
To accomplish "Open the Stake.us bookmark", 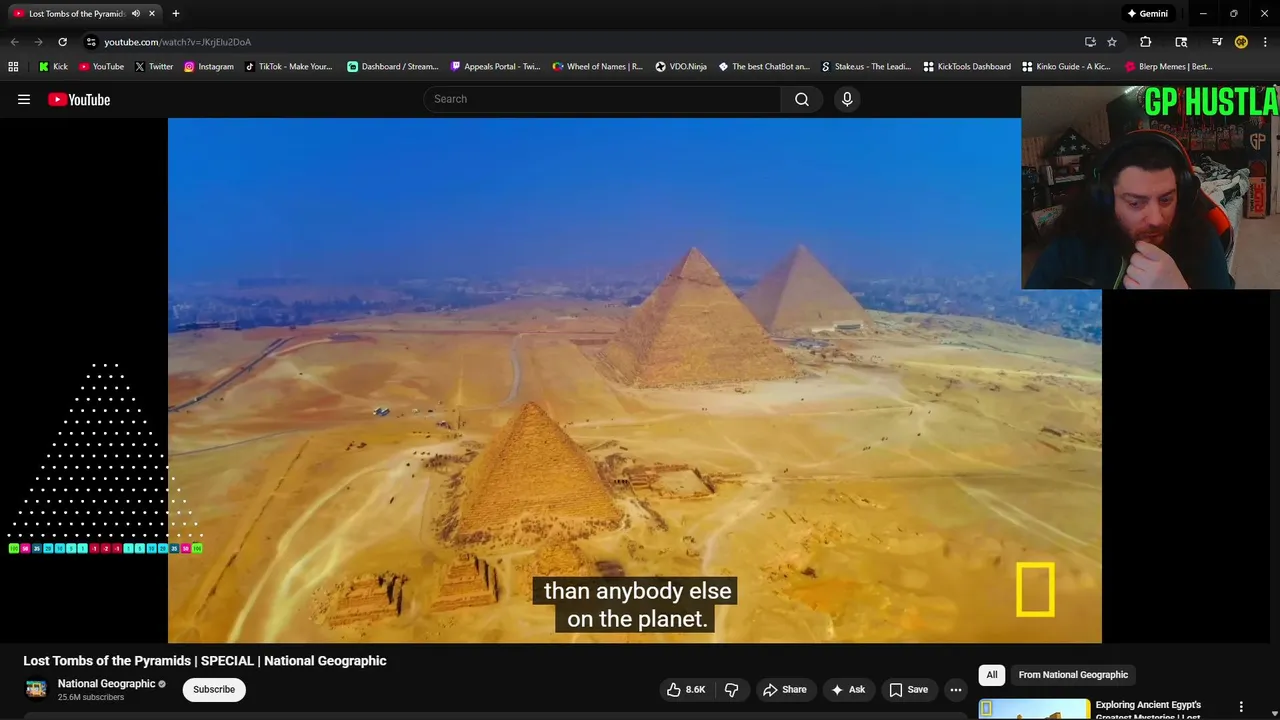I will (x=866, y=67).
